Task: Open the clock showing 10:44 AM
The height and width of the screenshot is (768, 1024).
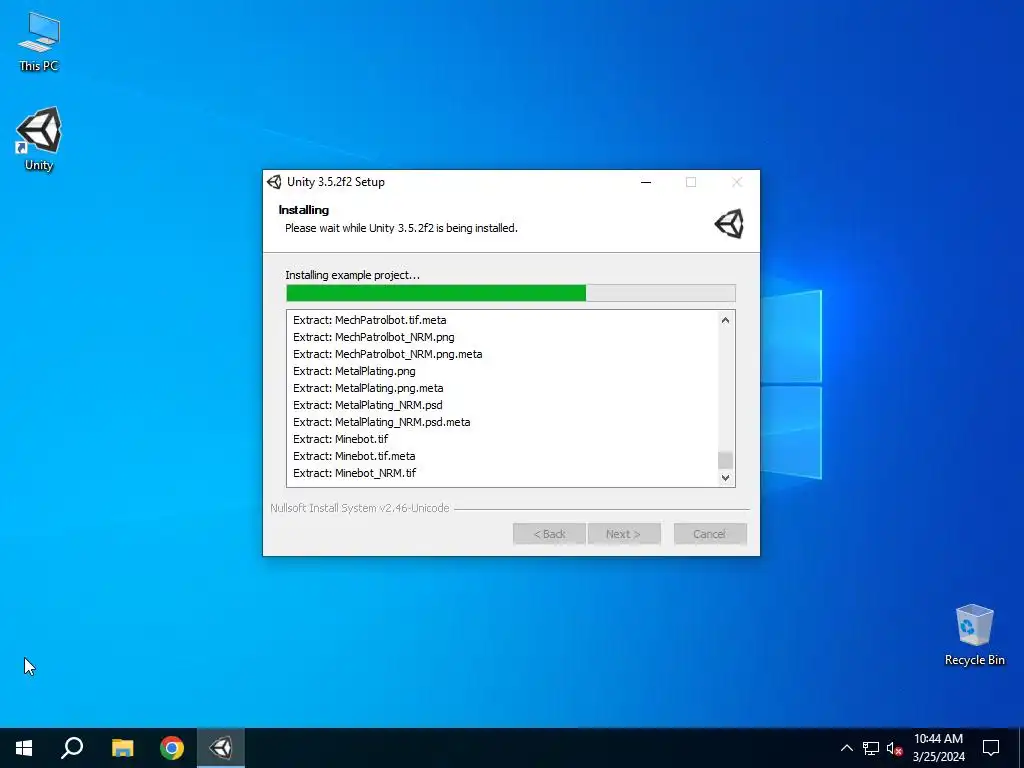Action: [938, 748]
